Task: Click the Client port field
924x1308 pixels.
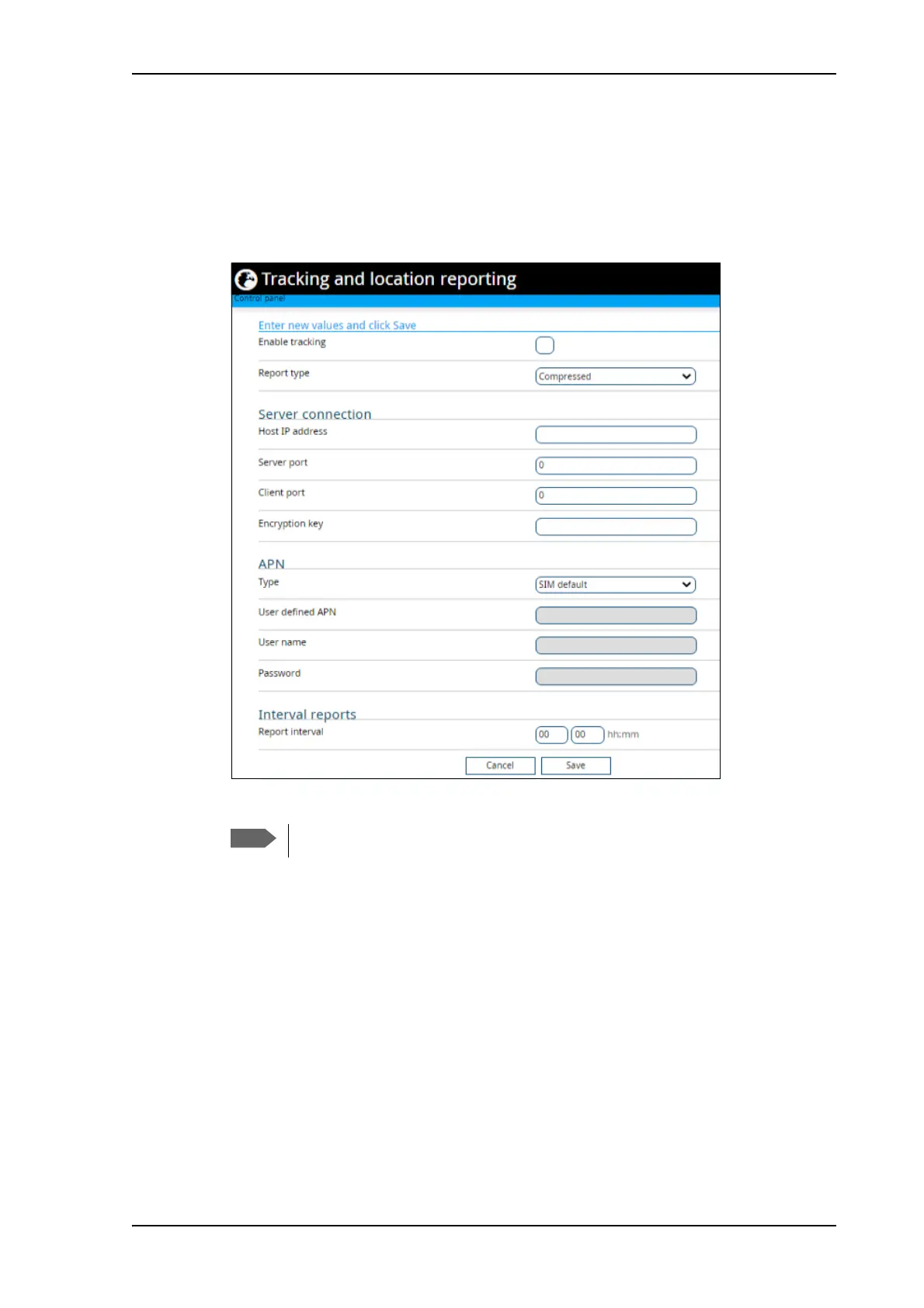Action: 616,496
